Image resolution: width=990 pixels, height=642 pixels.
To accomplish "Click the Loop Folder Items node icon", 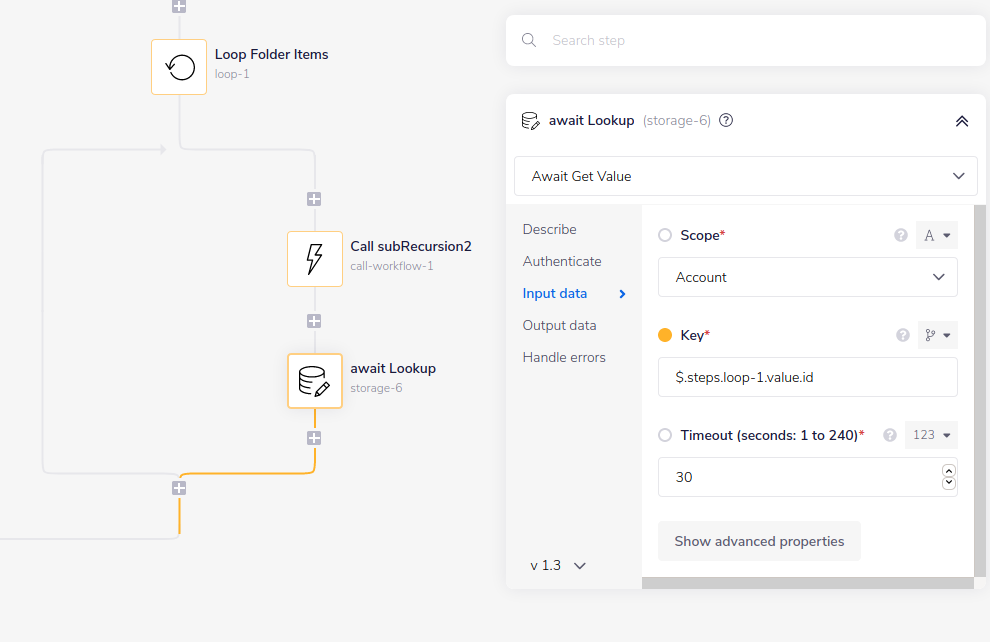I will [x=179, y=67].
